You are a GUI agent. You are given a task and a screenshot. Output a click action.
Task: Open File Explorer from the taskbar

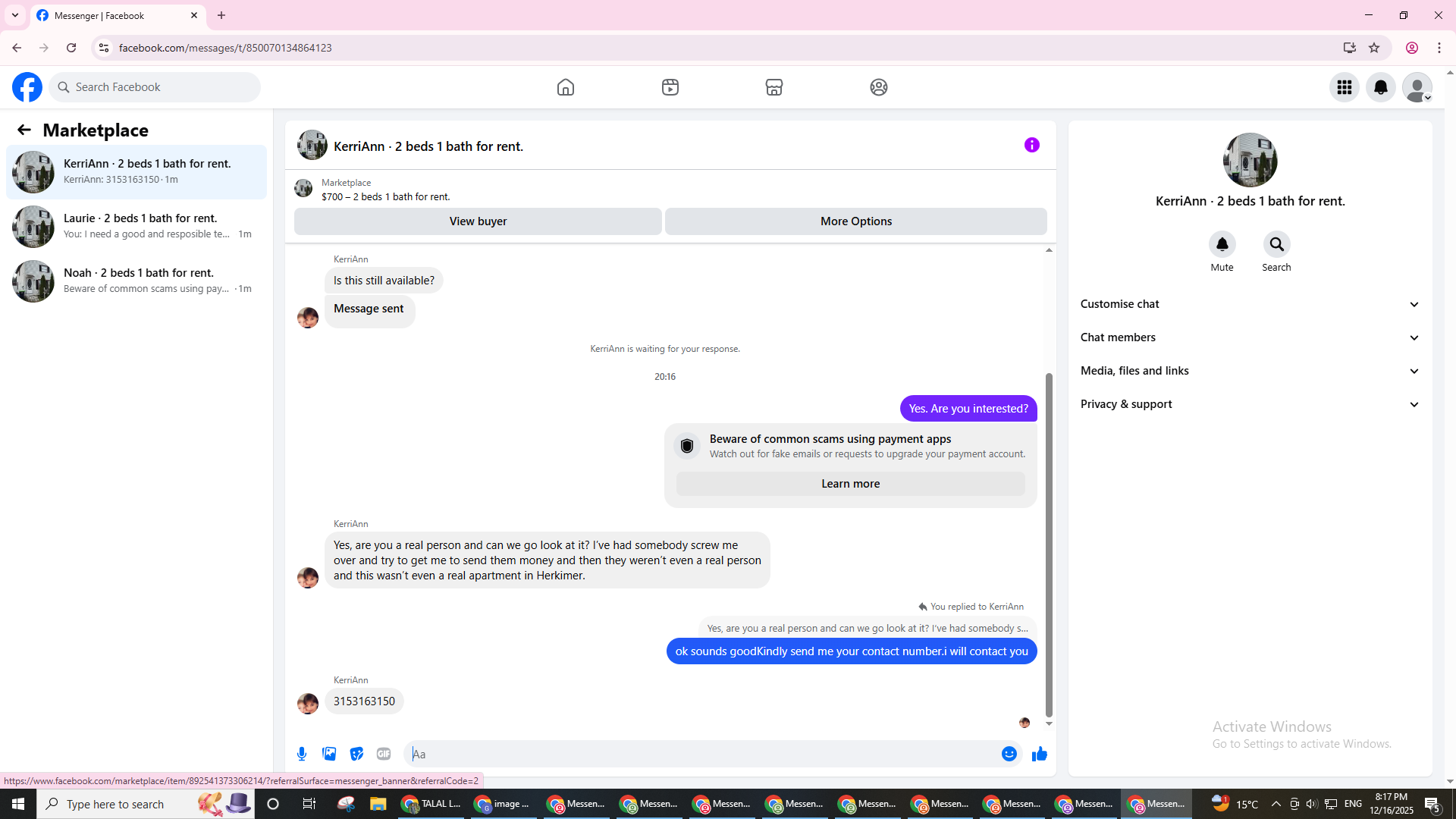coord(378,804)
